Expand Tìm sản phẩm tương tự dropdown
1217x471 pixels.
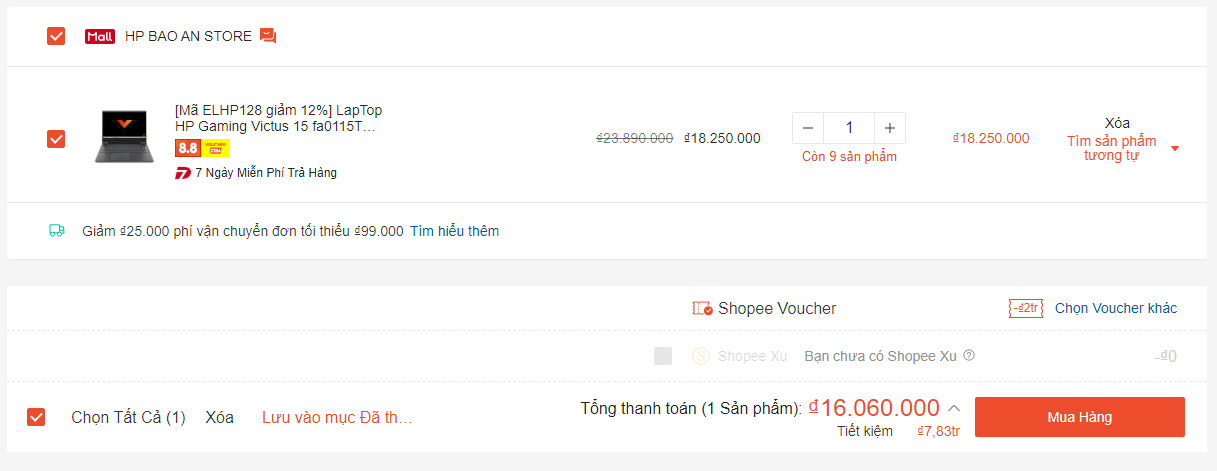pyautogui.click(x=1175, y=149)
